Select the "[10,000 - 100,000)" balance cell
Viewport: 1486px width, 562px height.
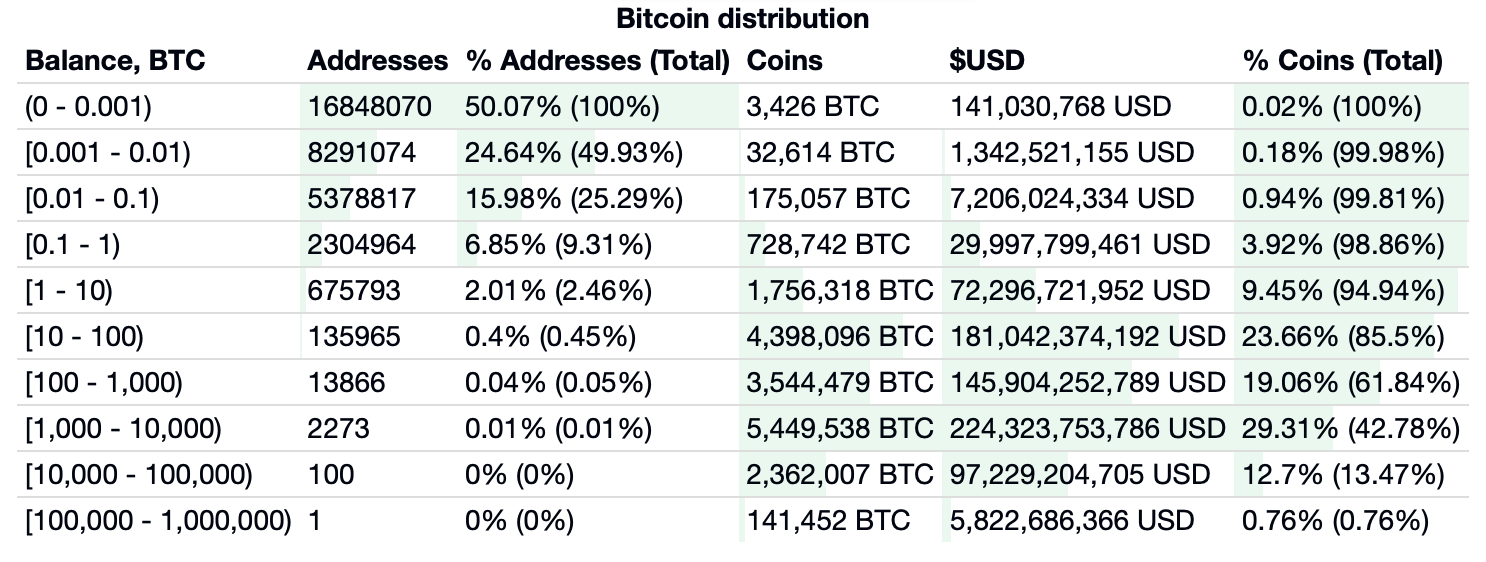tap(138, 474)
